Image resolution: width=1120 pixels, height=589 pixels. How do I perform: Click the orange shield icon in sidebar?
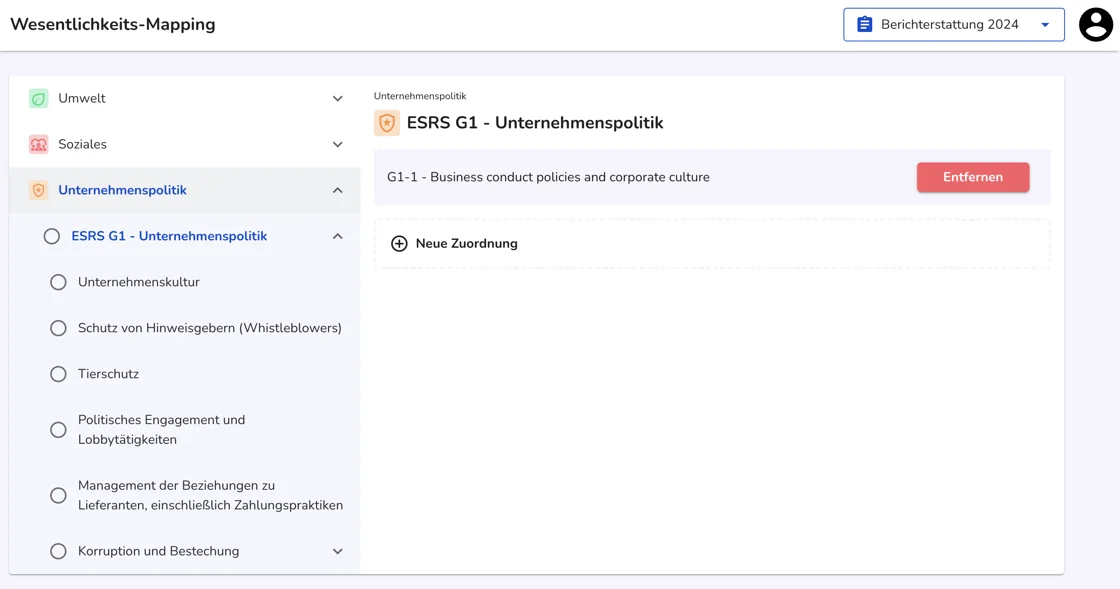click(38, 190)
